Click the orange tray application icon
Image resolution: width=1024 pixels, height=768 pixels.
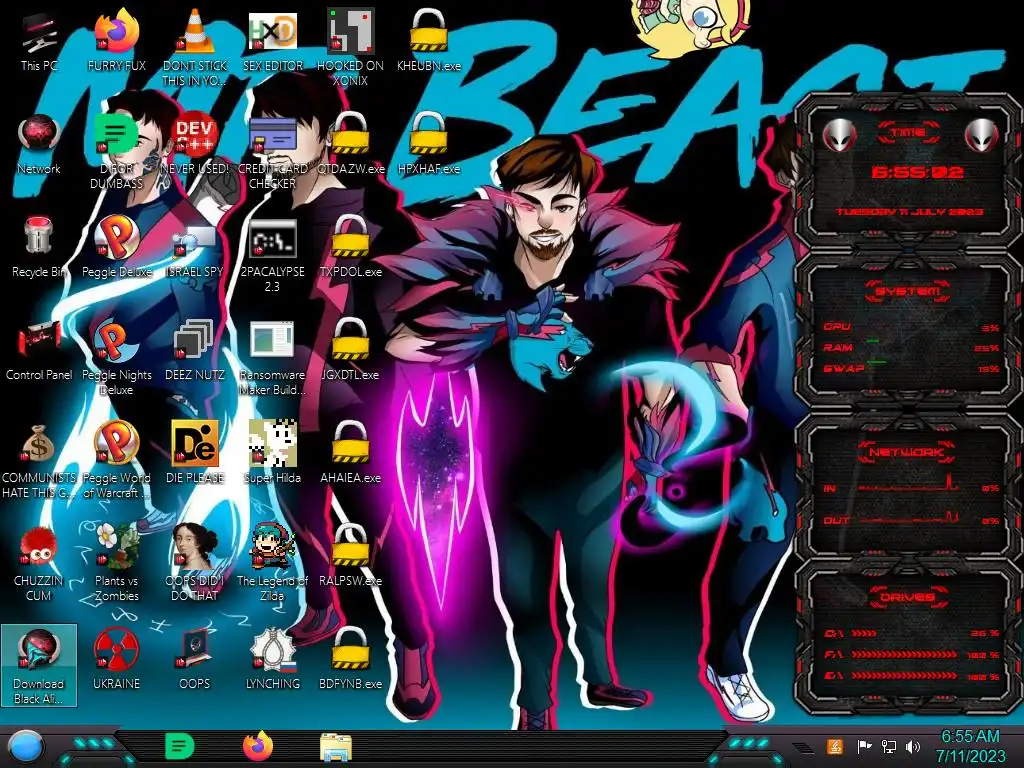coord(835,746)
